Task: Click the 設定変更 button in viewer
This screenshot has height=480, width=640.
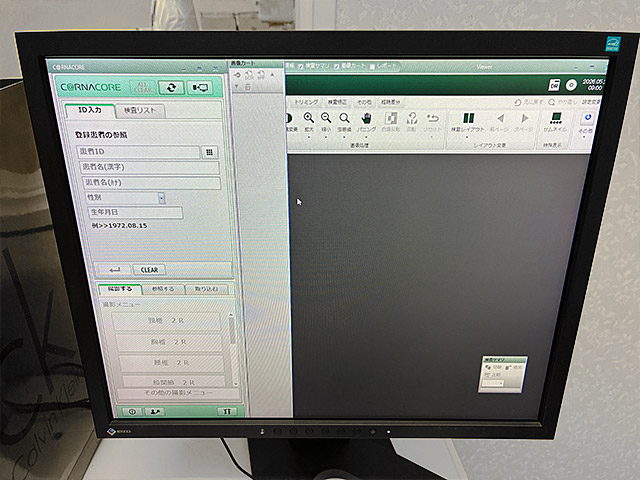Action: coord(590,102)
